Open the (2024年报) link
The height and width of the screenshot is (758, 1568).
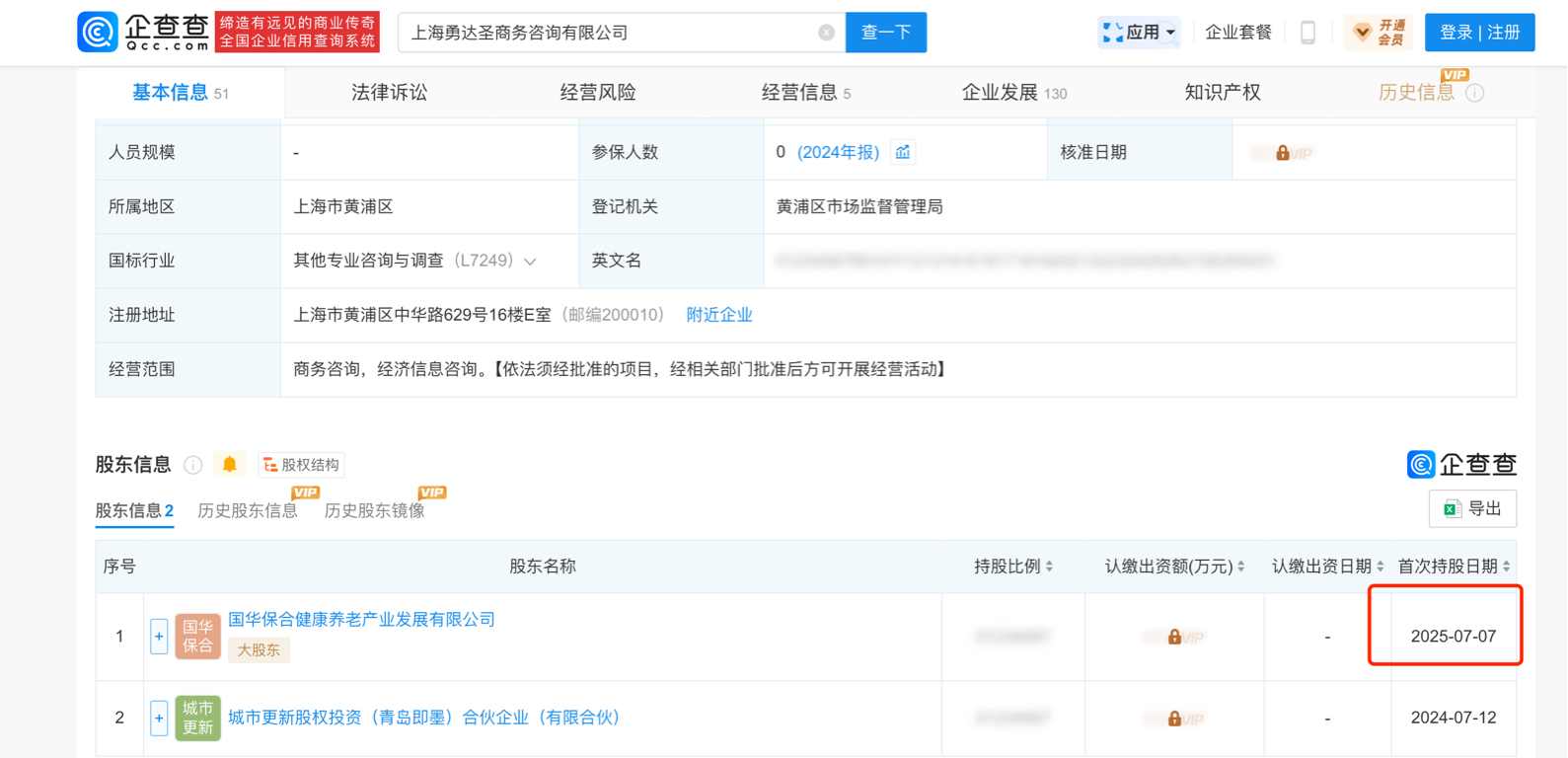[838, 152]
